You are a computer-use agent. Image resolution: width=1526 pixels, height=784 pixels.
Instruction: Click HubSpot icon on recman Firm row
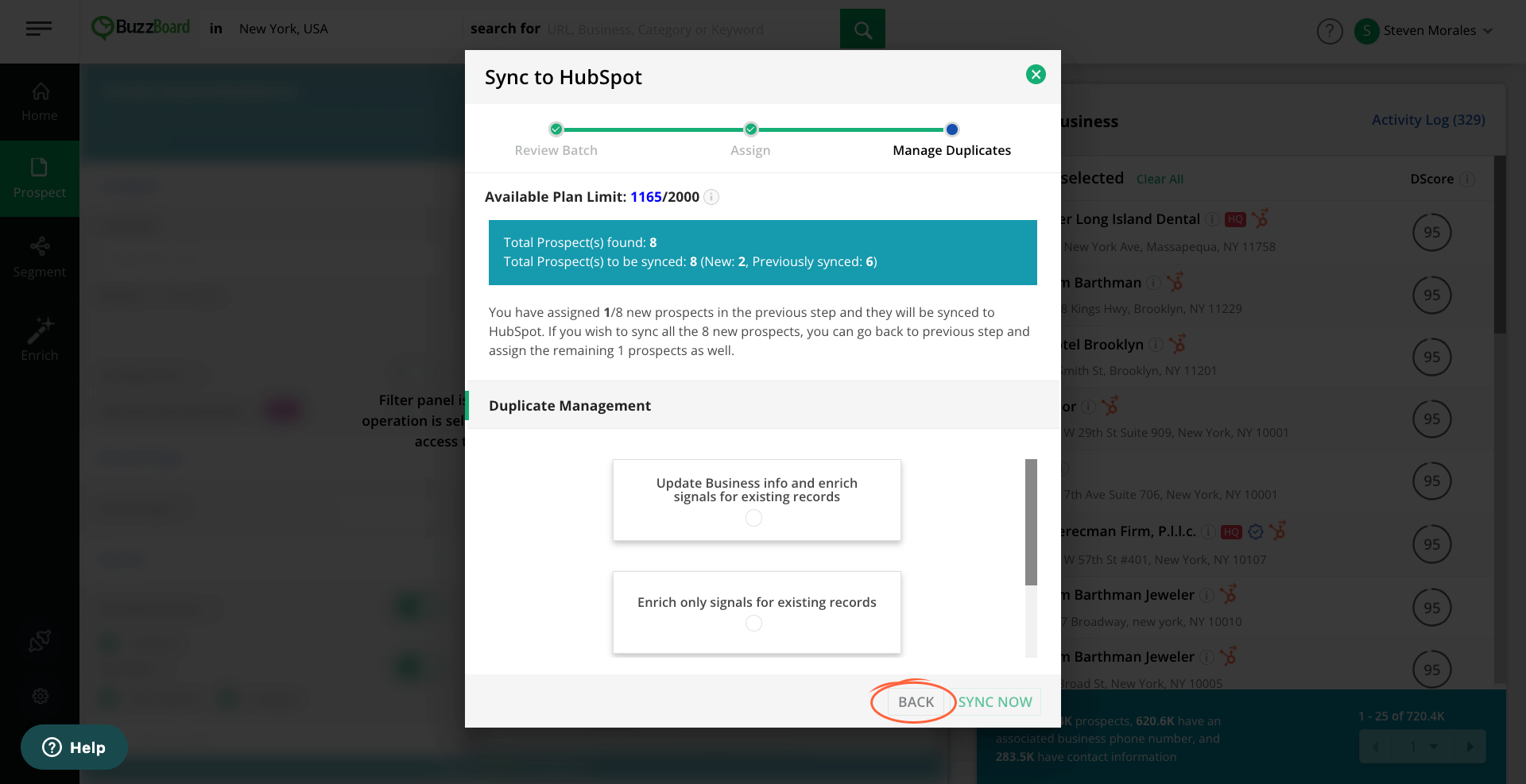(1278, 531)
